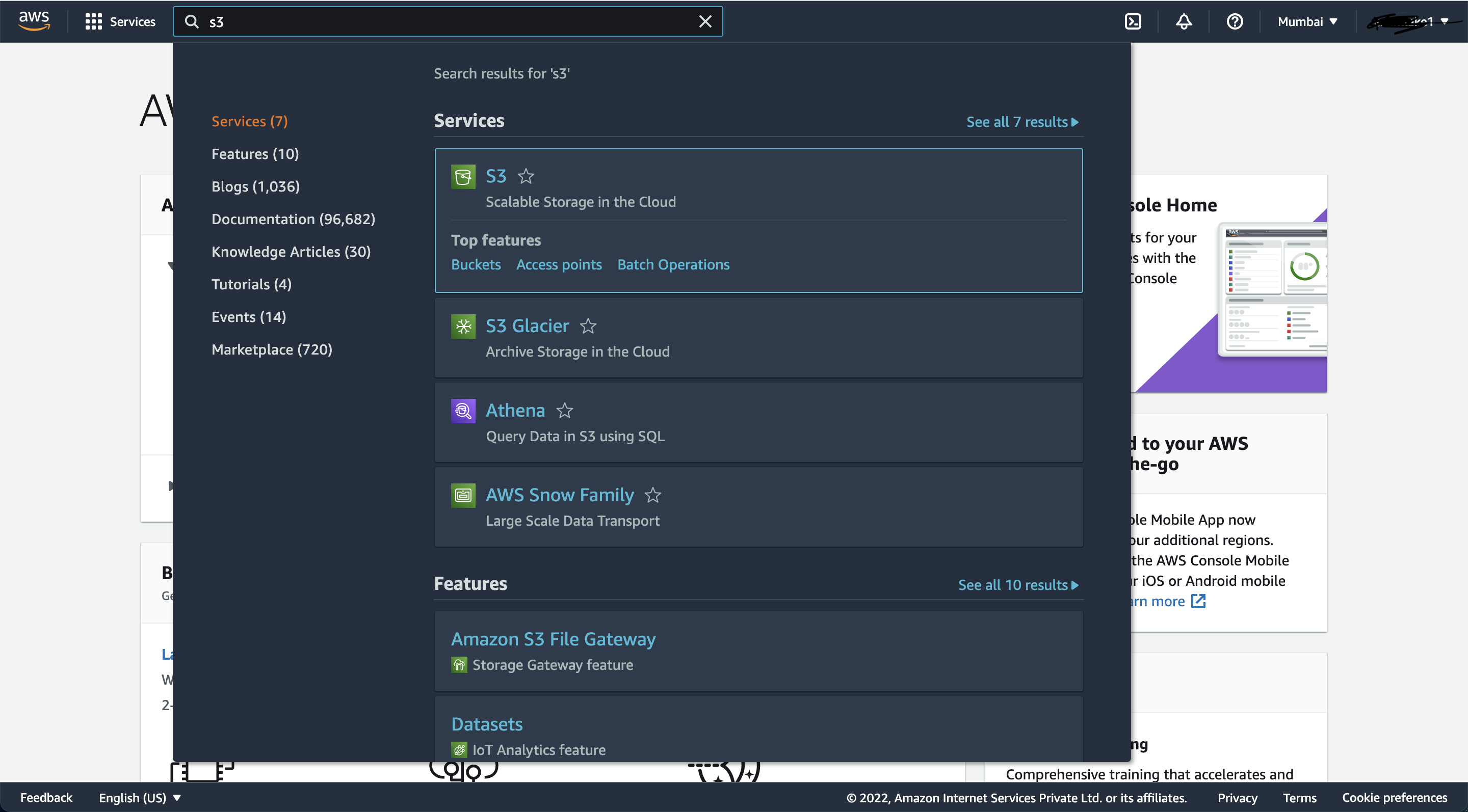1468x812 pixels.
Task: Favorite the S3 service star
Action: 526,177
